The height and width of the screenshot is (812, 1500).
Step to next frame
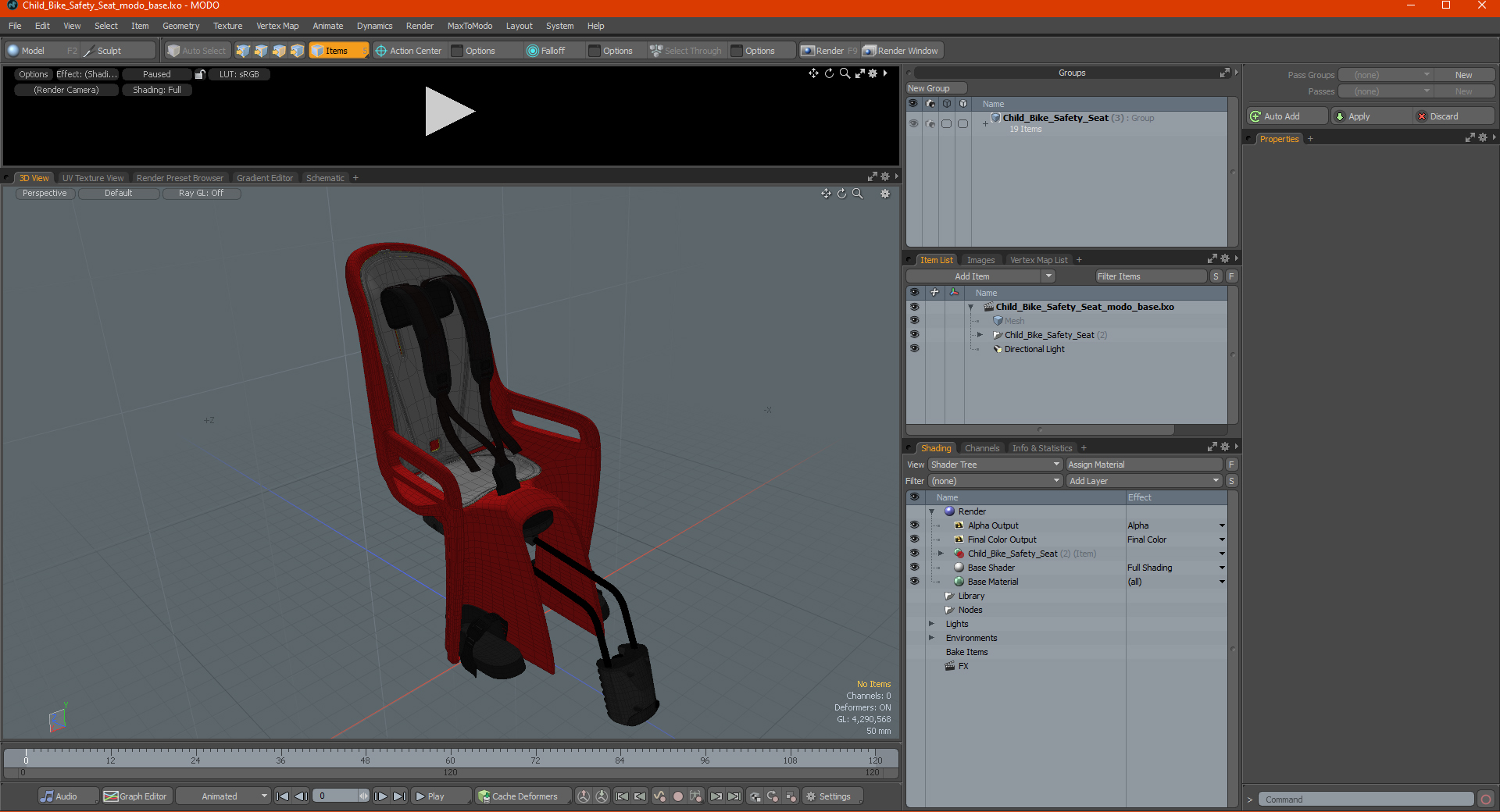380,796
